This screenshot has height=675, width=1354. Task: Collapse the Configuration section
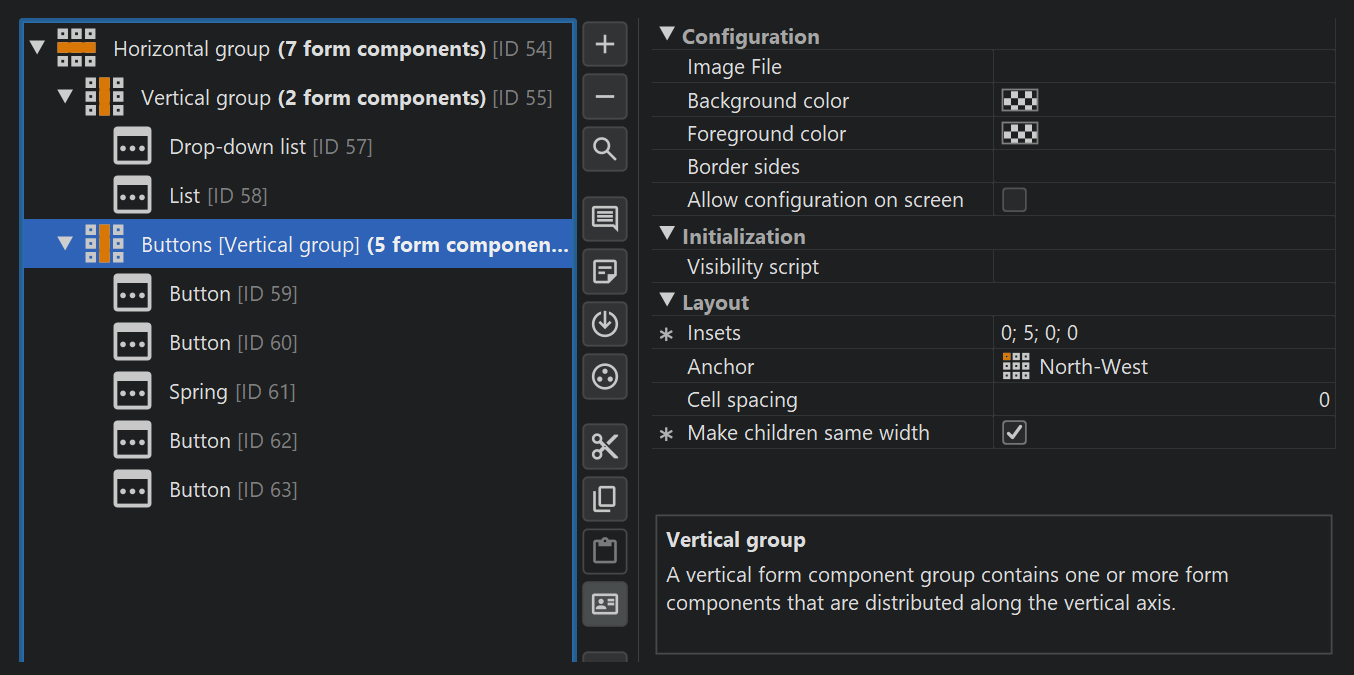pyautogui.click(x=667, y=36)
